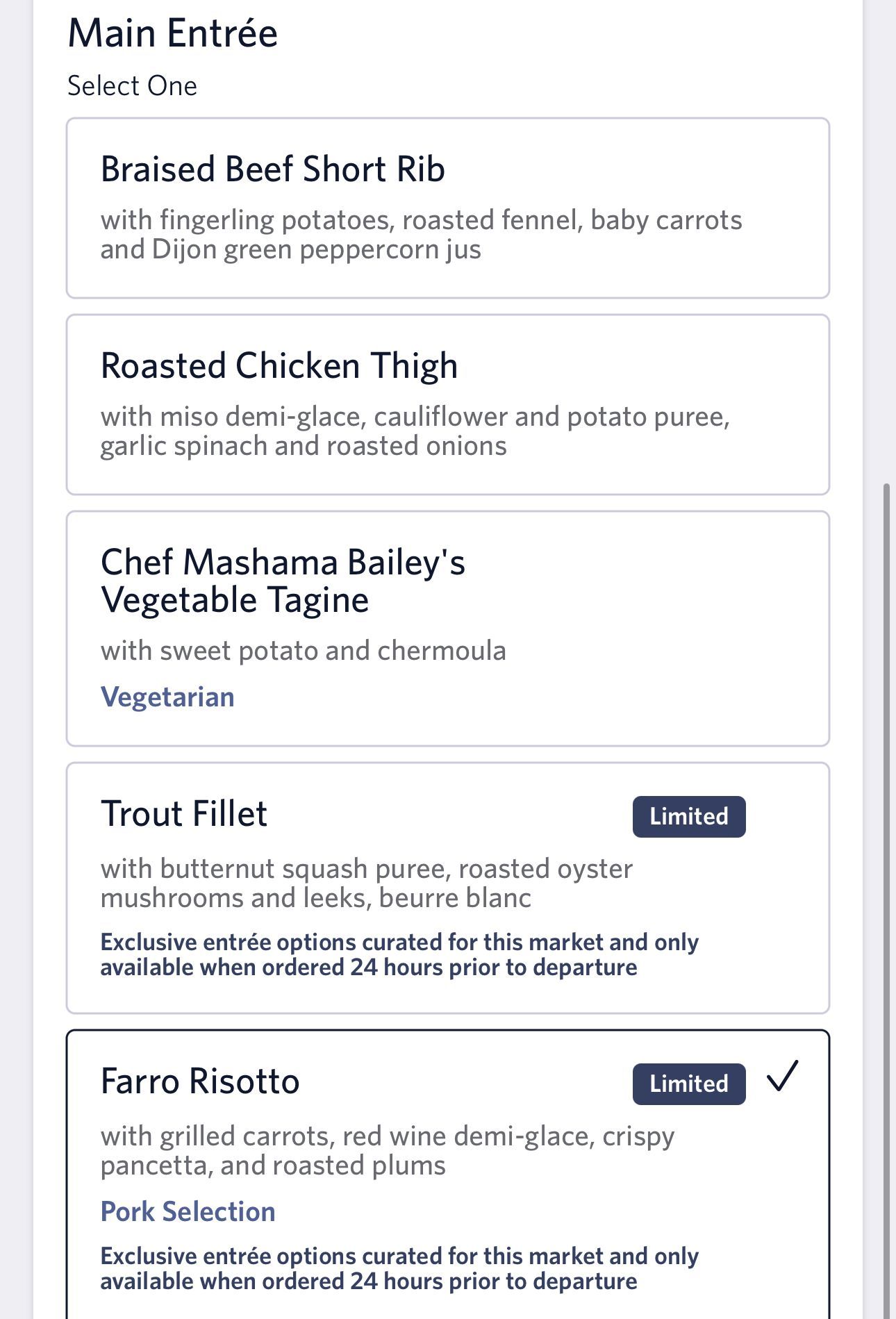
Task: Click the exclusive entrée note under Farro Risotto
Action: pyautogui.click(x=399, y=1269)
